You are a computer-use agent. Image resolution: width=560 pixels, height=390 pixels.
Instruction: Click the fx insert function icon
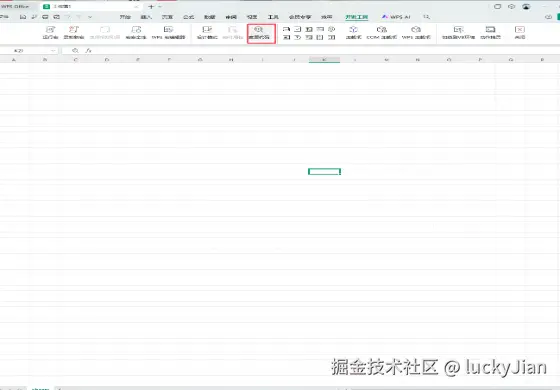point(88,51)
